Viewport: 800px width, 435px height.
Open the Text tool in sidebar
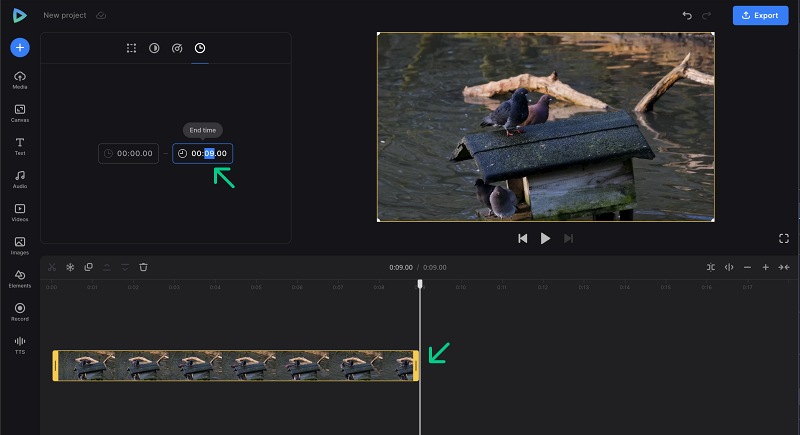(20, 146)
